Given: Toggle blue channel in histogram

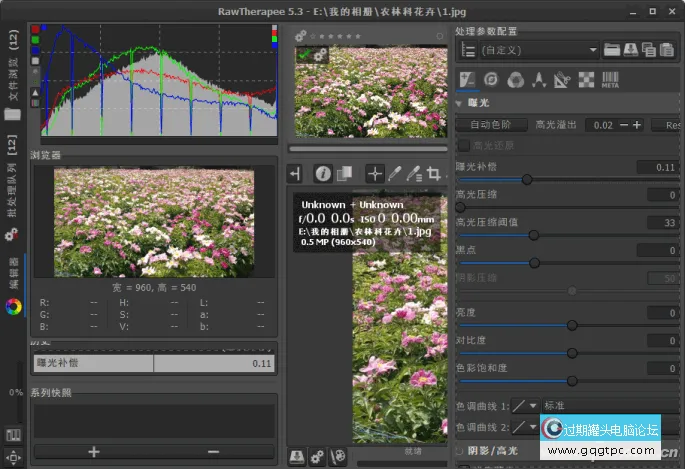Looking at the screenshot, I should [x=36, y=51].
